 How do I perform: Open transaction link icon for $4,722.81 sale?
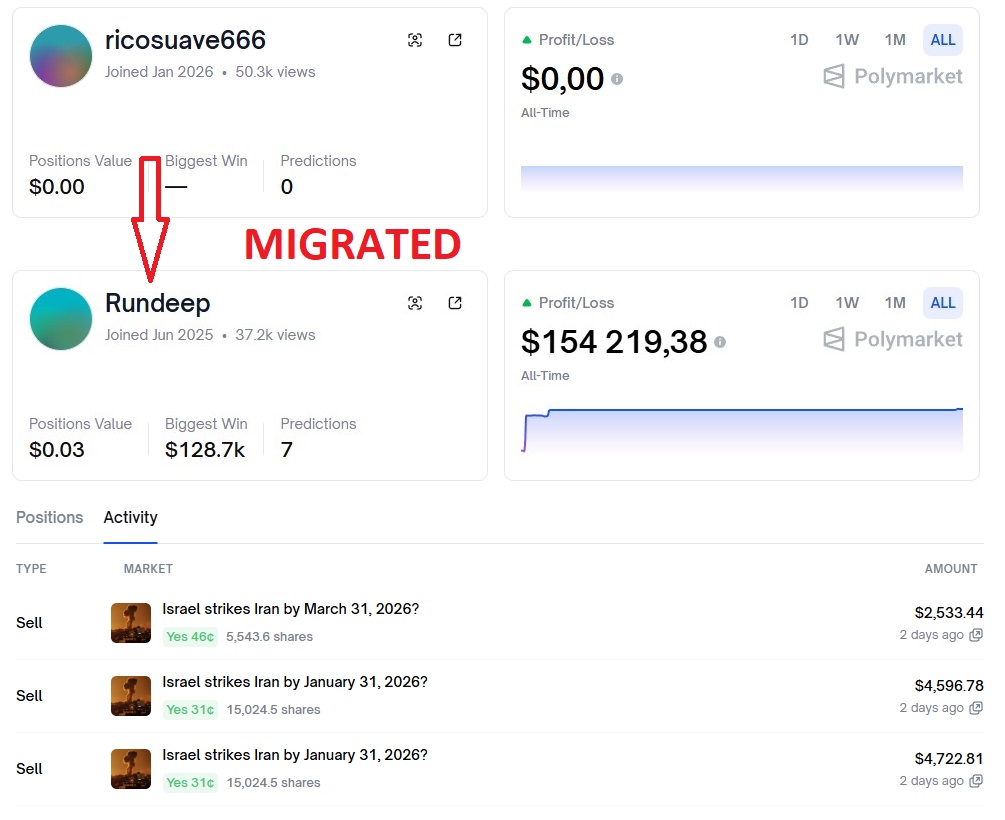(x=976, y=781)
